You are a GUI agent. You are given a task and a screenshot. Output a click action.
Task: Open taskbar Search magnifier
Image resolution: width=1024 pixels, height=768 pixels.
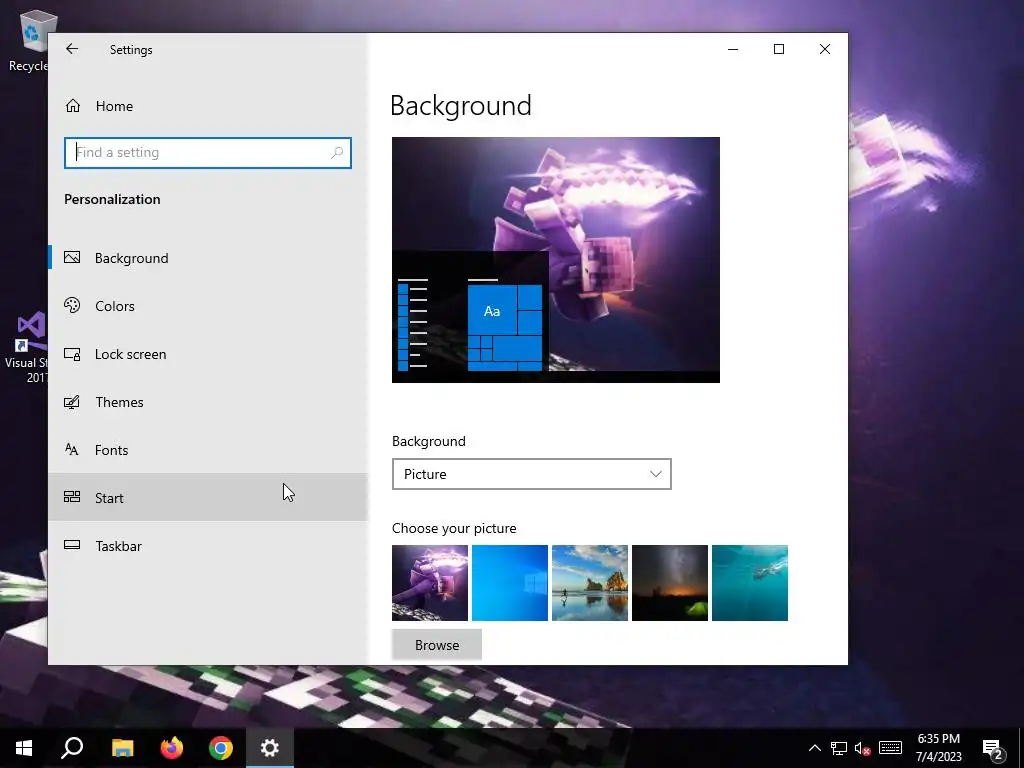[x=72, y=748]
